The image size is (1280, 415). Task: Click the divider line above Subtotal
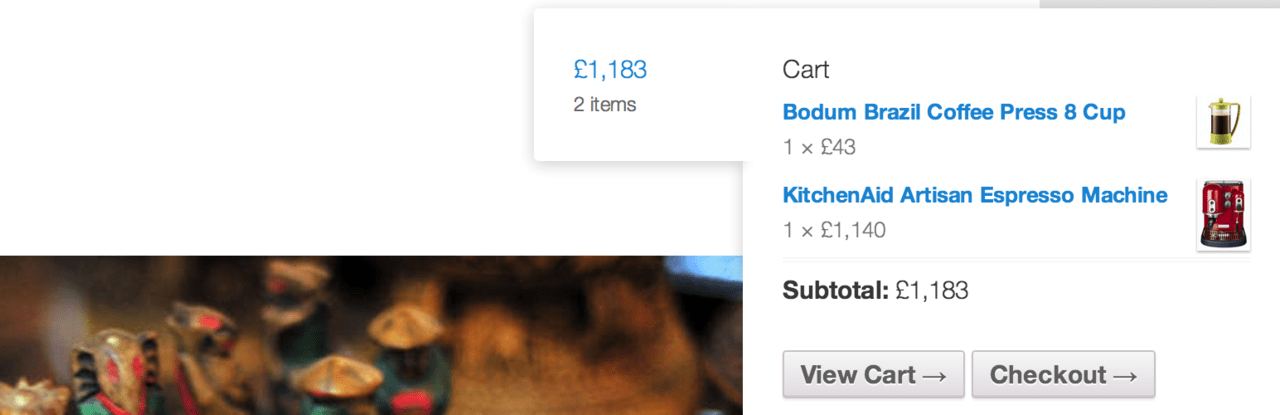[1016, 259]
